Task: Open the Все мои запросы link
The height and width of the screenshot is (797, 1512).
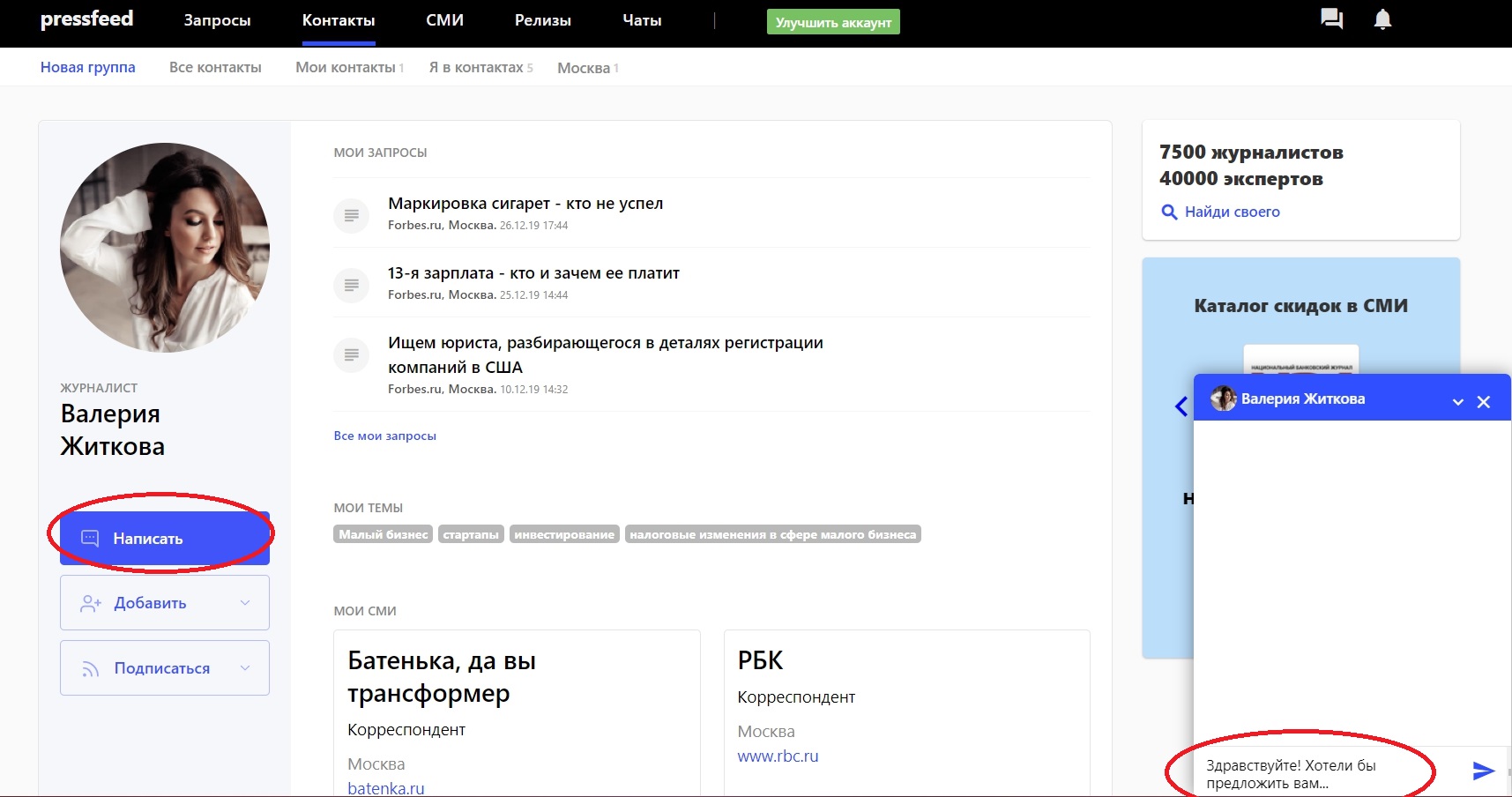Action: tap(384, 436)
